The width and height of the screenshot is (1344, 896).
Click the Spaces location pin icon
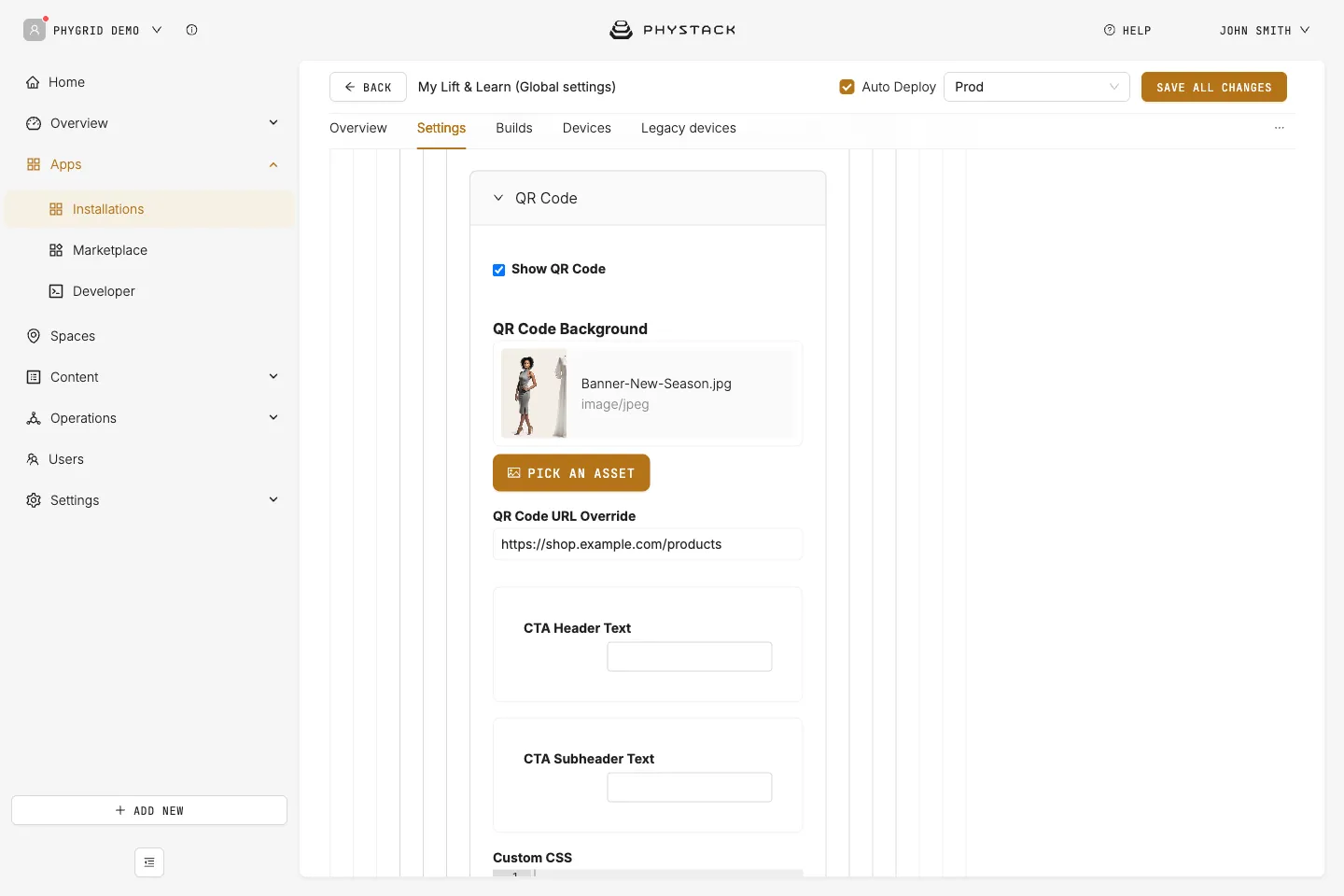(34, 336)
